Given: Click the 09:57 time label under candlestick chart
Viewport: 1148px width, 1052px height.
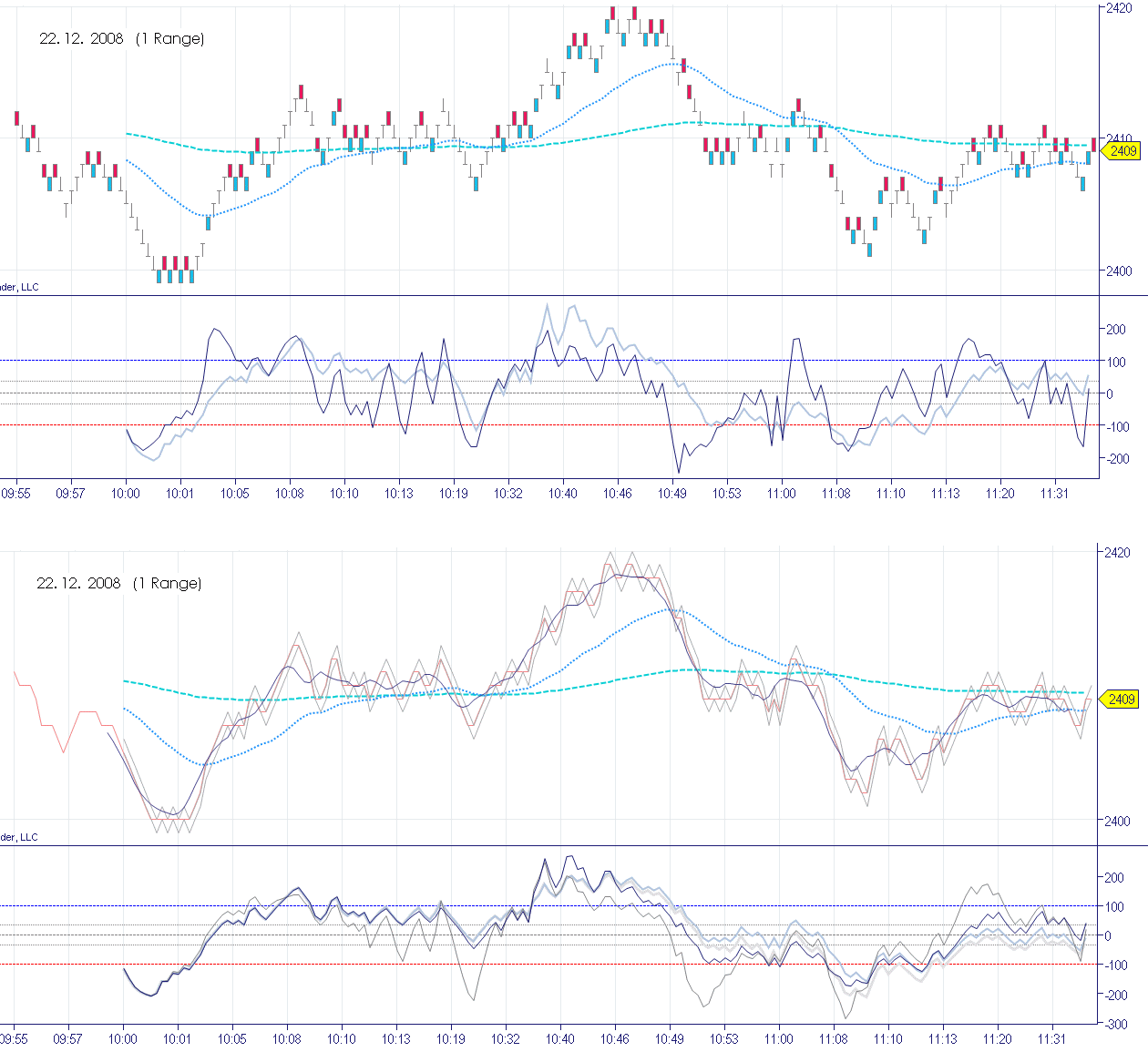Looking at the screenshot, I should coord(70,494).
